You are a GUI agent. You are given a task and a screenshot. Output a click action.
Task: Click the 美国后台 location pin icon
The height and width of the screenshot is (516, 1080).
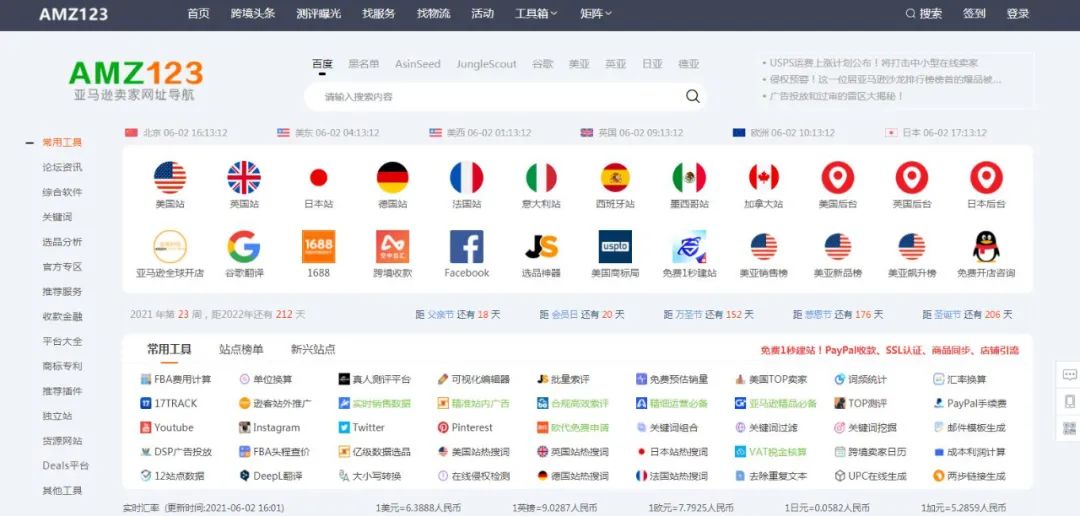coord(838,178)
